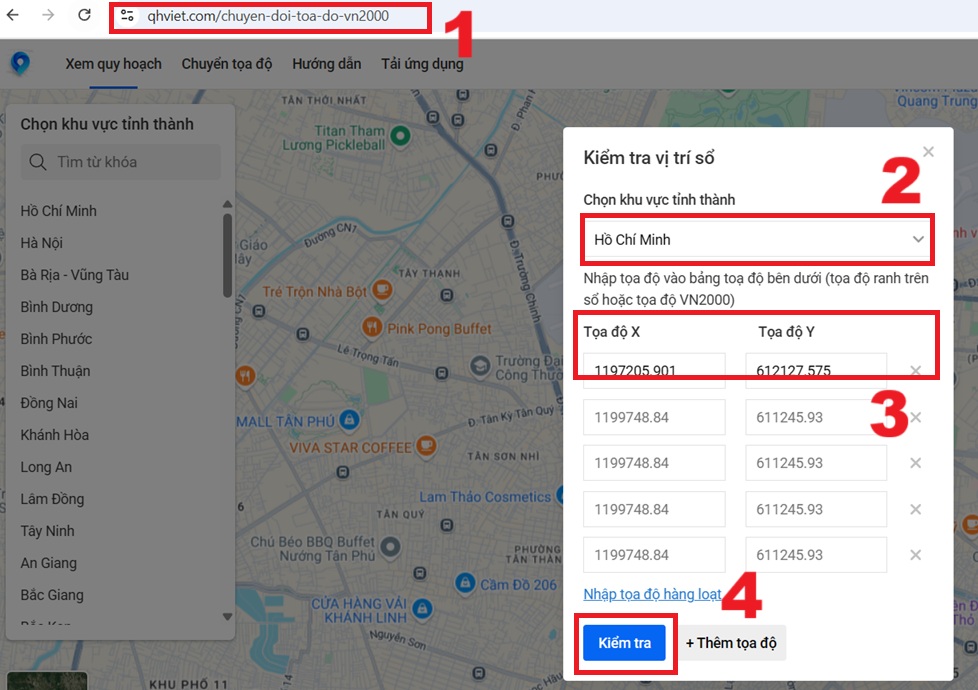Screen dimensions: 978x690
Task: Click + Thêm tọa độ button
Action: 731,643
